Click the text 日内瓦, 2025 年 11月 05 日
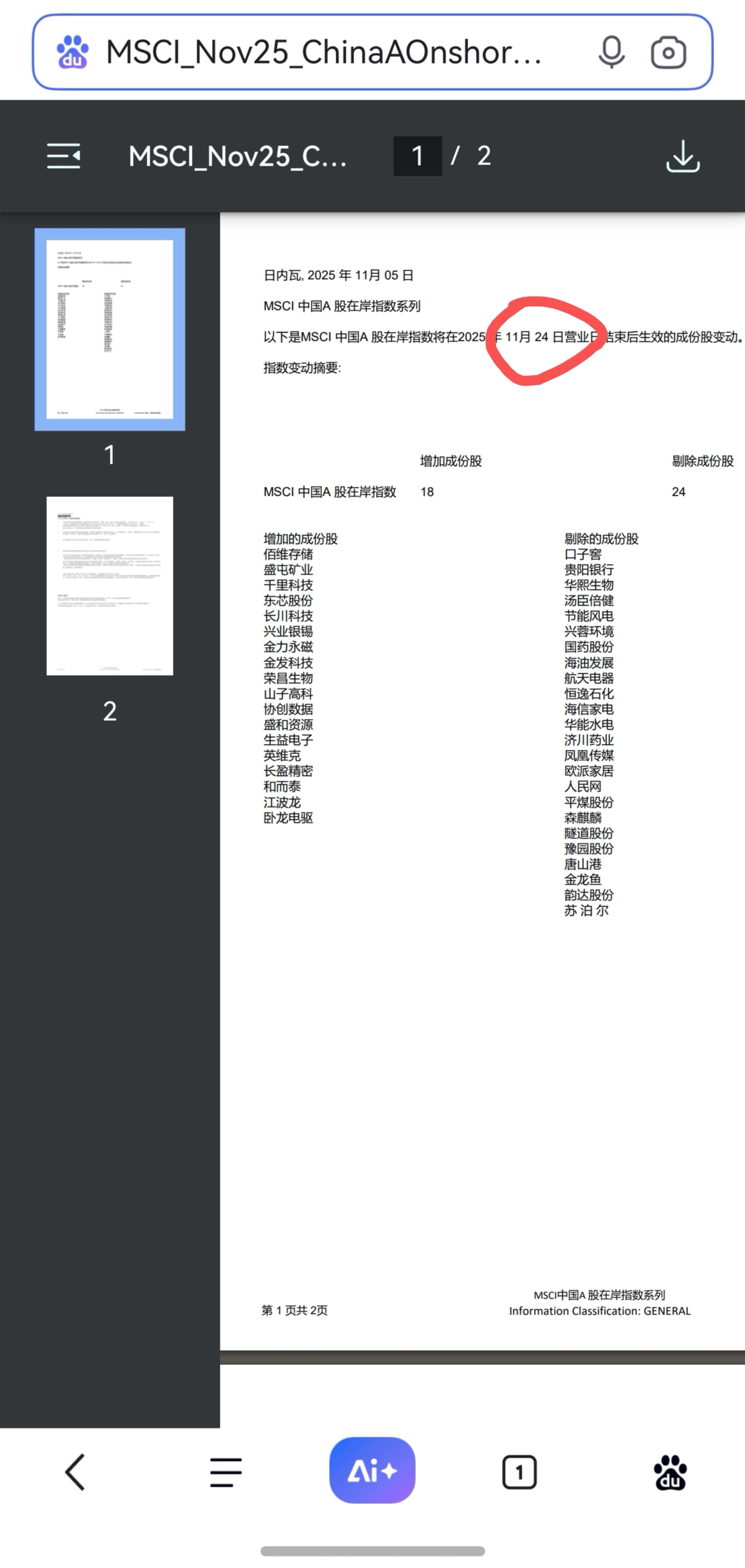The width and height of the screenshot is (745, 1568). [x=338, y=275]
